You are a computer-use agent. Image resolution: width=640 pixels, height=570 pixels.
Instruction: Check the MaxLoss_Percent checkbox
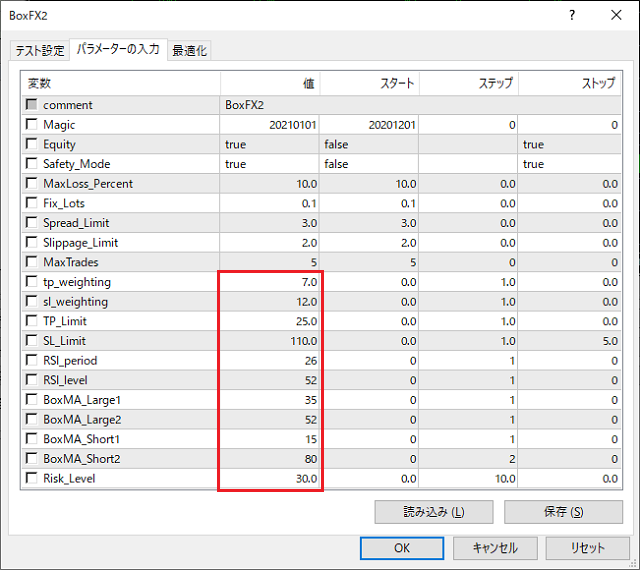(x=31, y=183)
